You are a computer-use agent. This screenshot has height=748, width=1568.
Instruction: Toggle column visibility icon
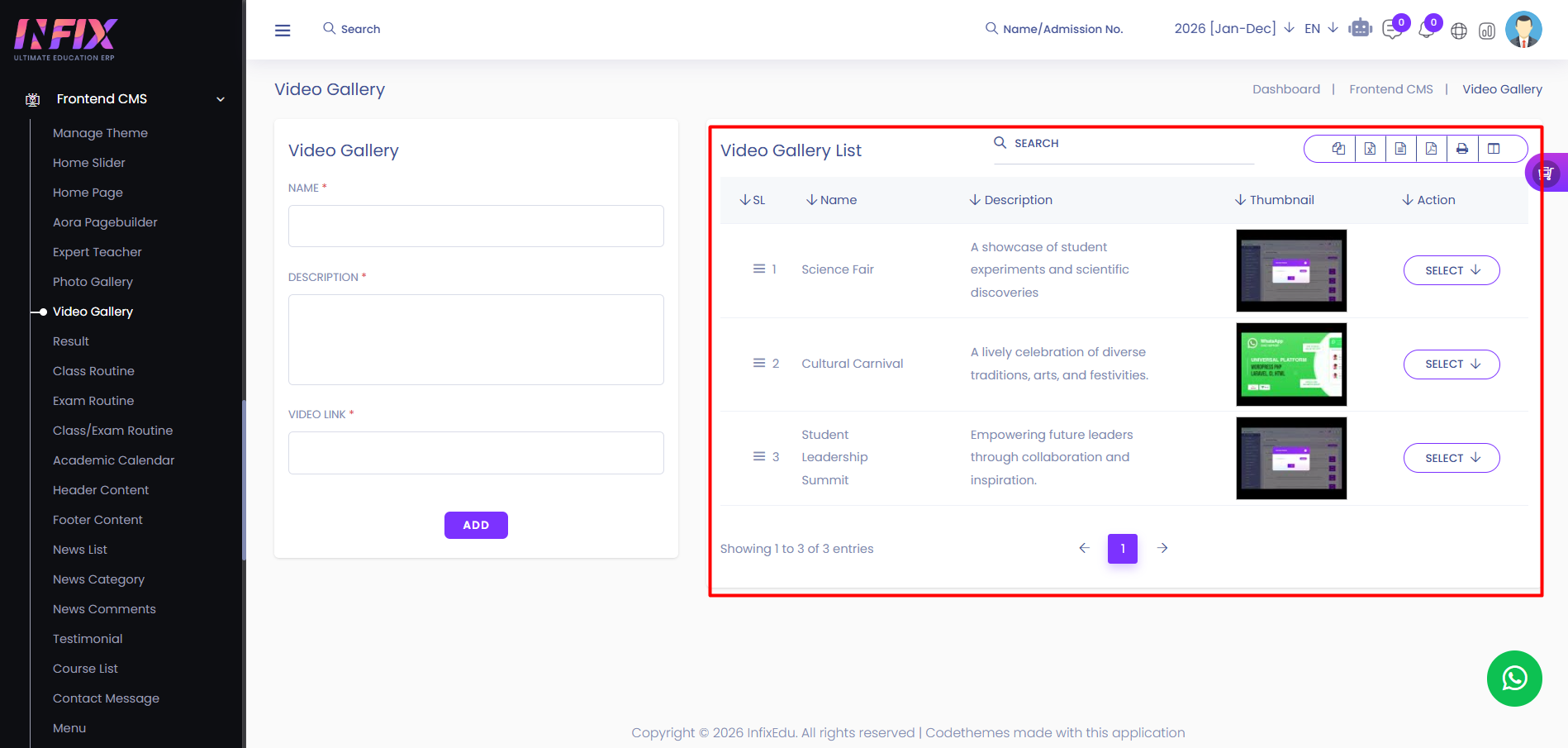pos(1494,149)
